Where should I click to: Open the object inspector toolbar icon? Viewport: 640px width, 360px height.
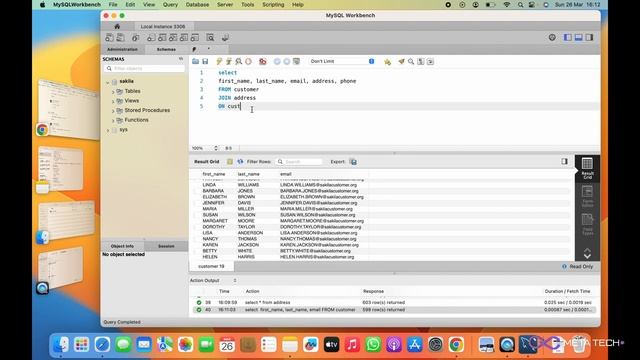(x=136, y=38)
